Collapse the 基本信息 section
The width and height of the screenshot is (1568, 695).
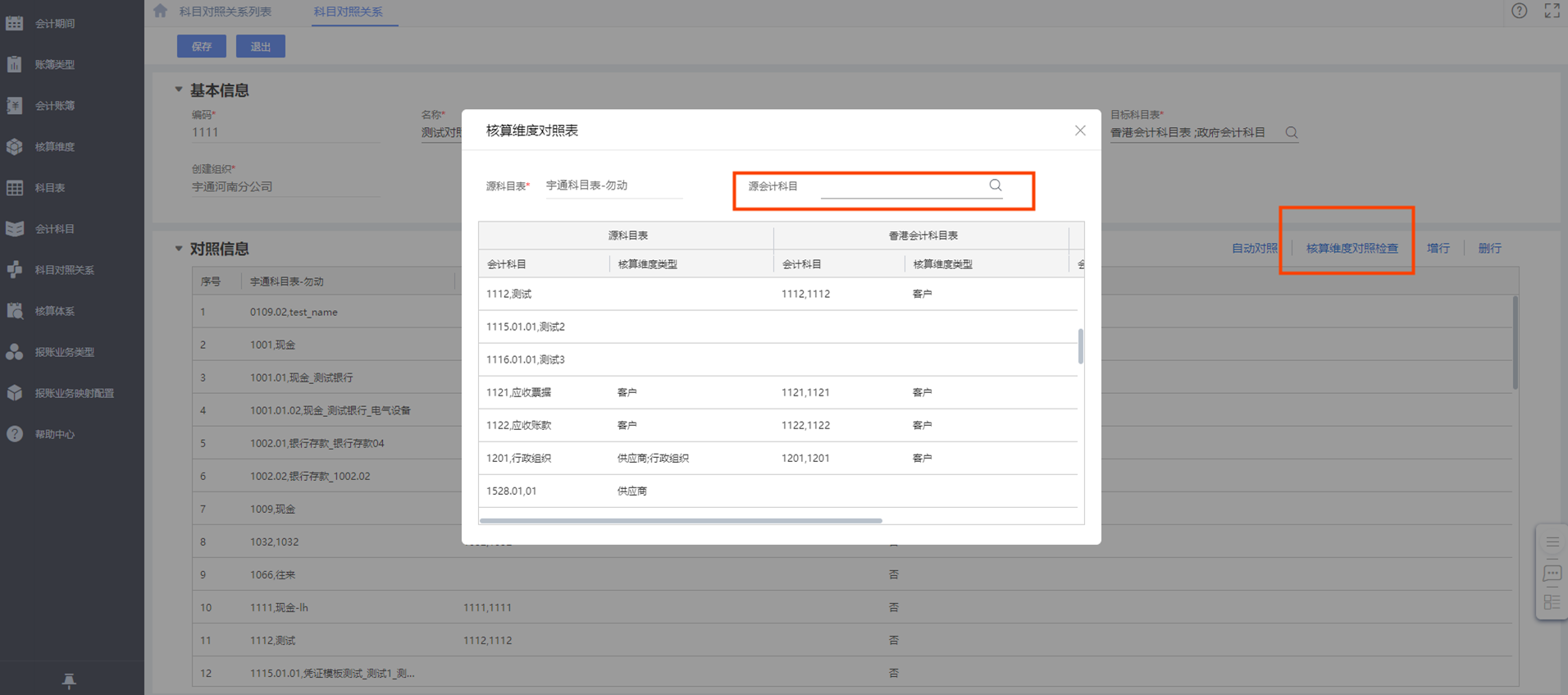pyautogui.click(x=178, y=89)
